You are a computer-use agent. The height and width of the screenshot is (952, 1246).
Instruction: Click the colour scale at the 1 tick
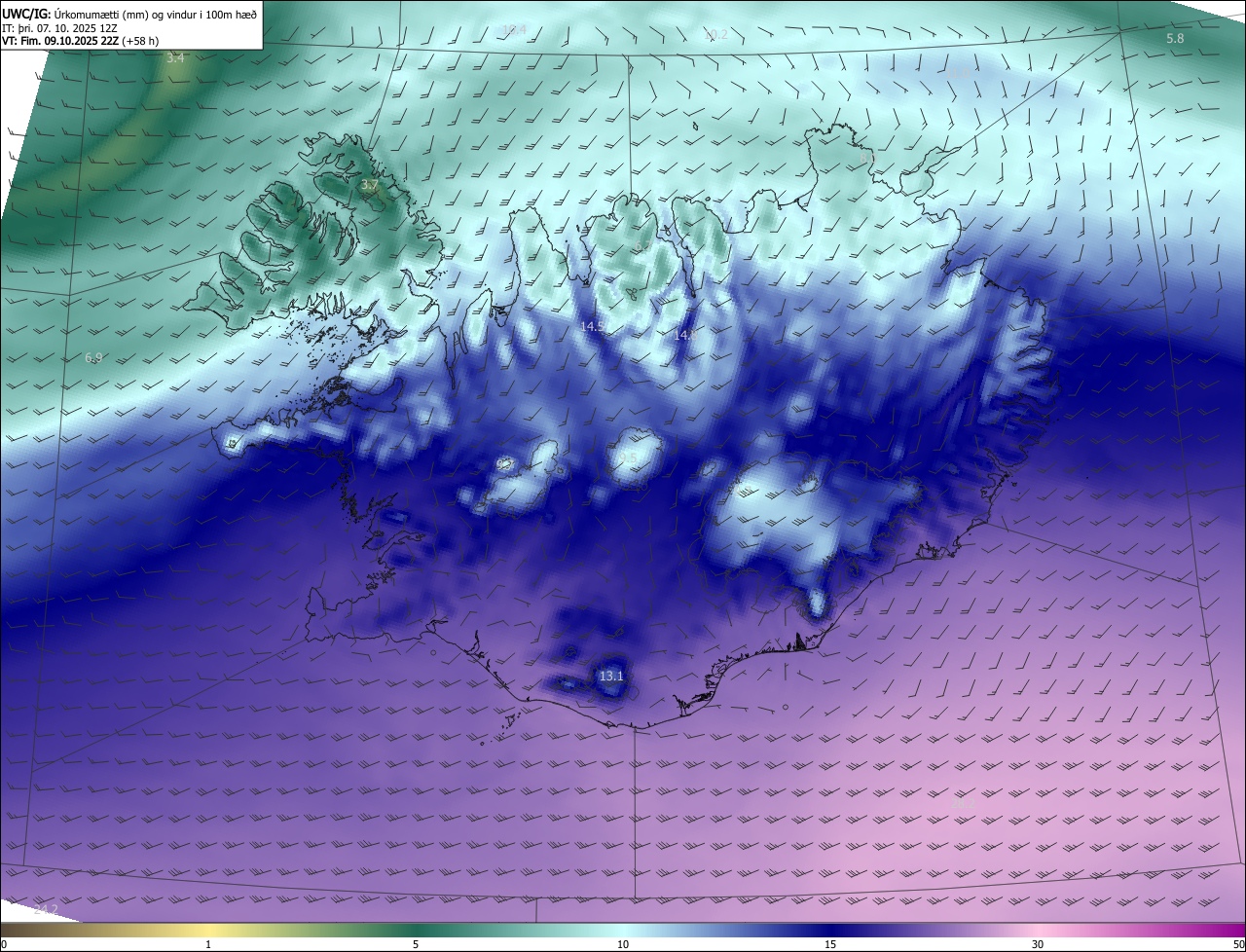pos(208,944)
